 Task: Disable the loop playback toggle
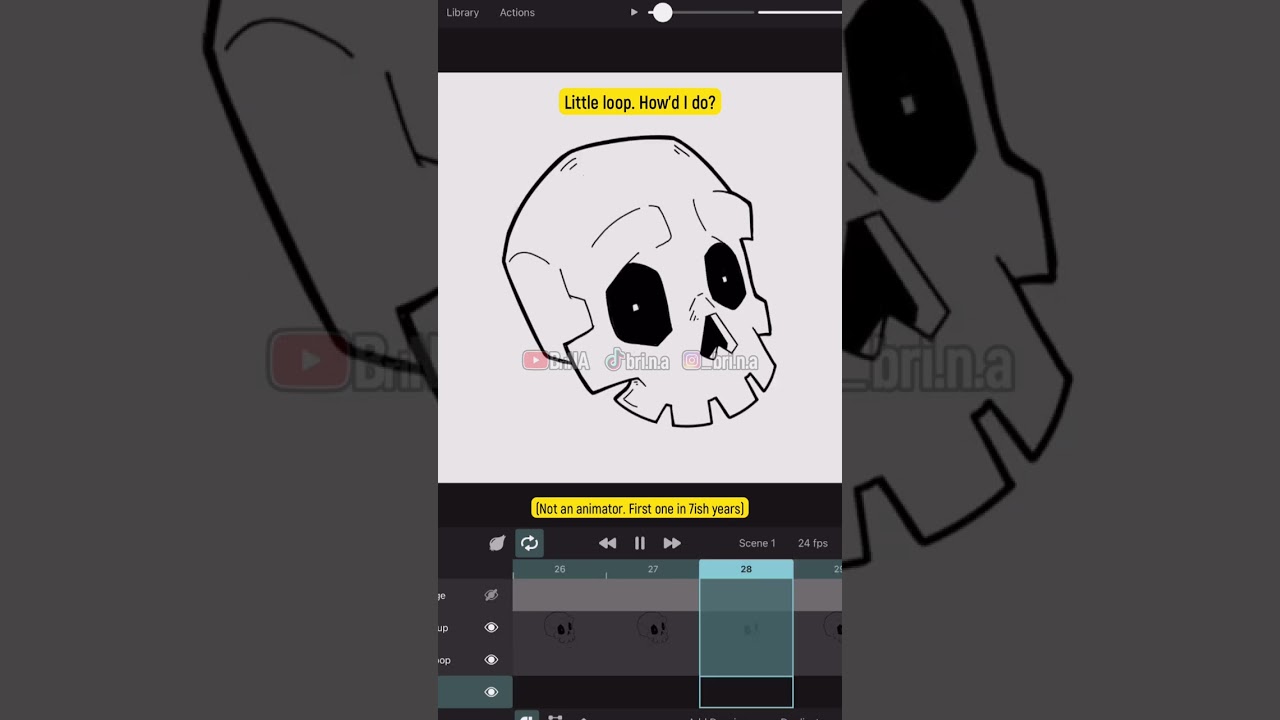[x=530, y=543]
